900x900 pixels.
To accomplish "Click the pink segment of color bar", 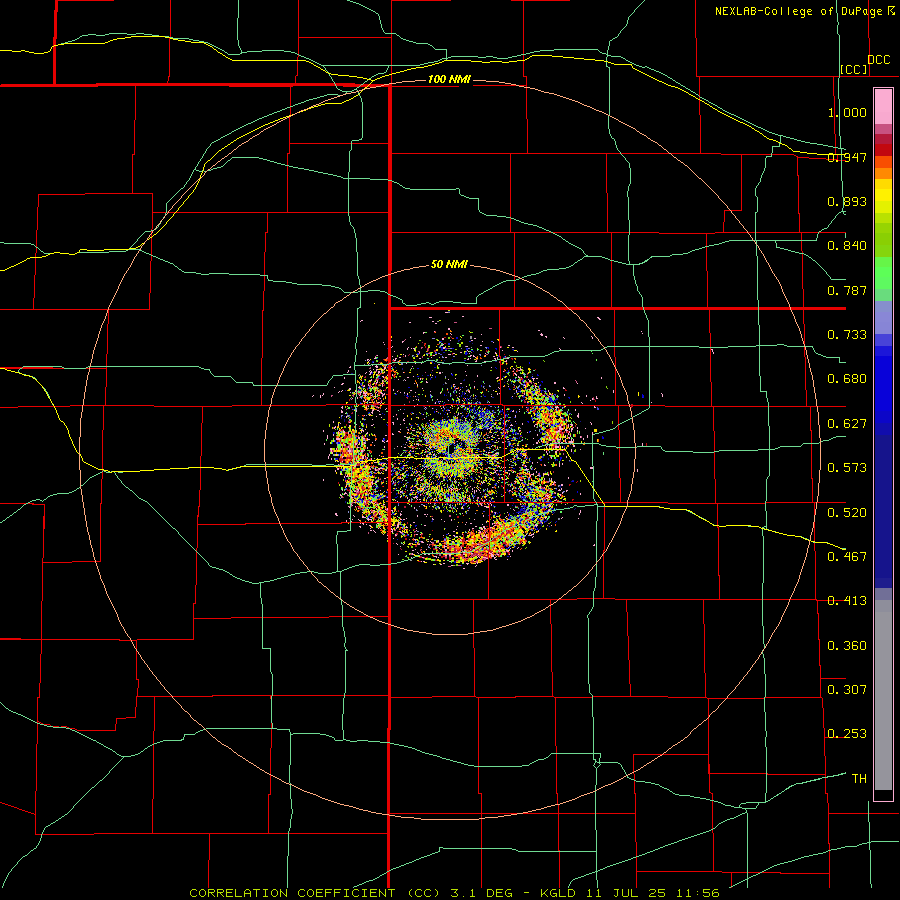I will [x=883, y=107].
